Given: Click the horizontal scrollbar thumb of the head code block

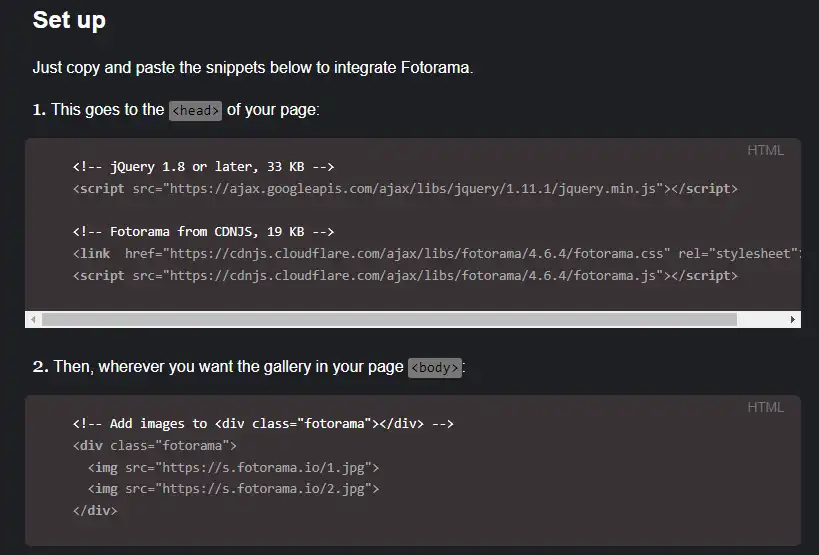Looking at the screenshot, I should pos(389,320).
